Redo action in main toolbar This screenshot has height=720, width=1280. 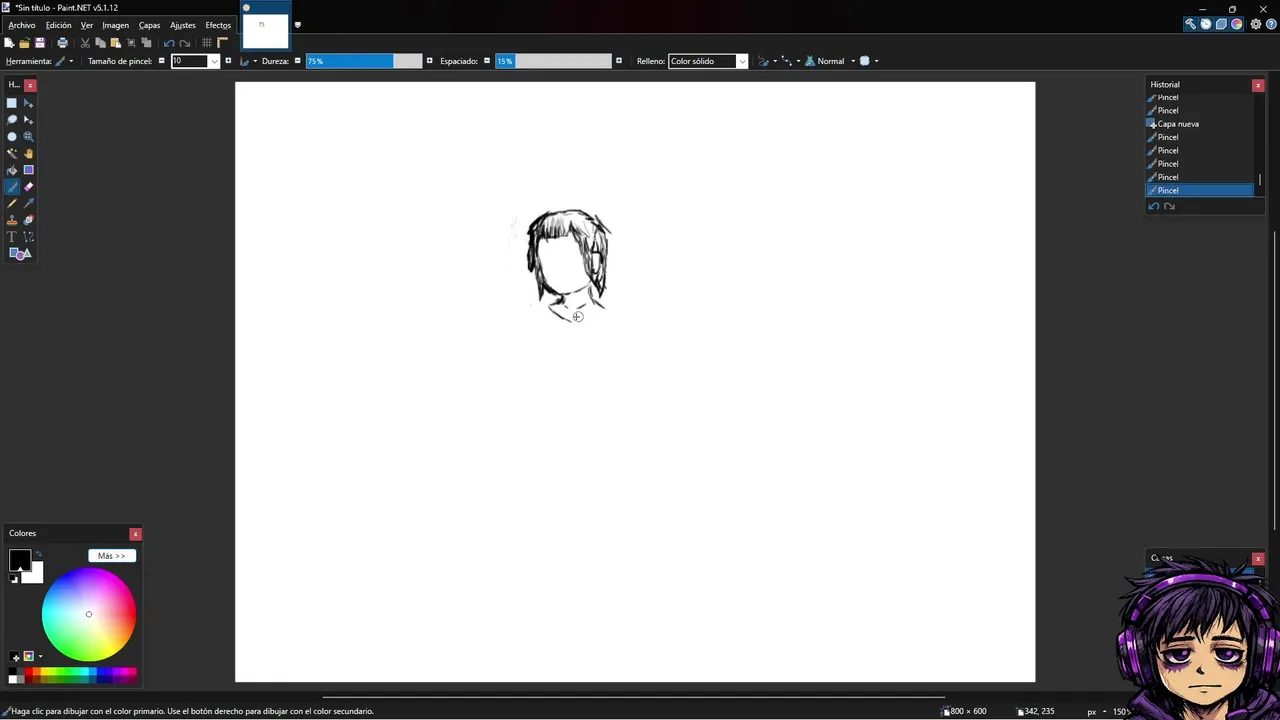pos(185,43)
